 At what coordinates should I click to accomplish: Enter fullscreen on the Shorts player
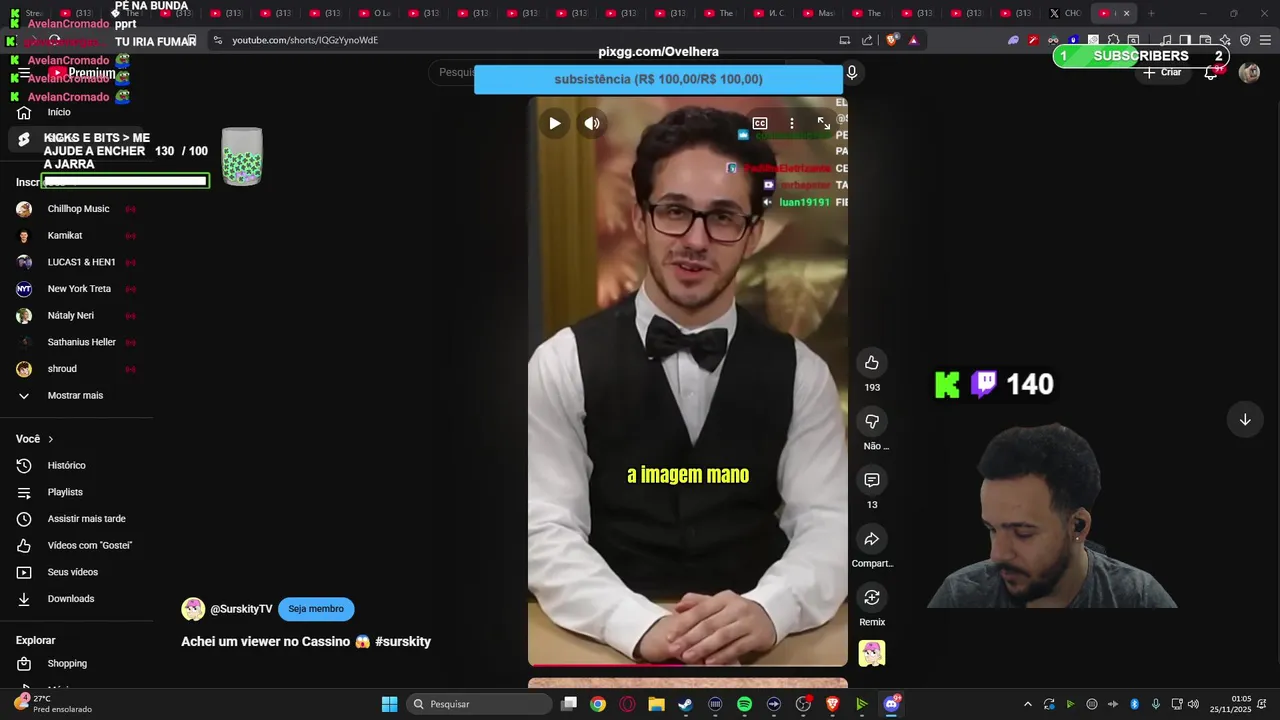[x=824, y=123]
